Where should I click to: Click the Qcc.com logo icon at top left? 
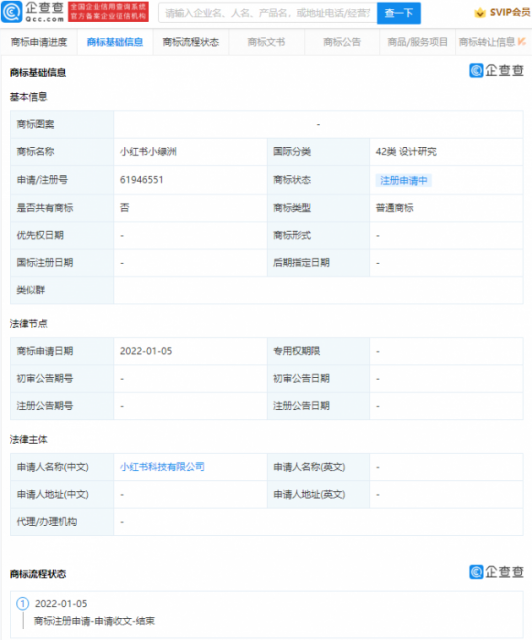[11, 12]
